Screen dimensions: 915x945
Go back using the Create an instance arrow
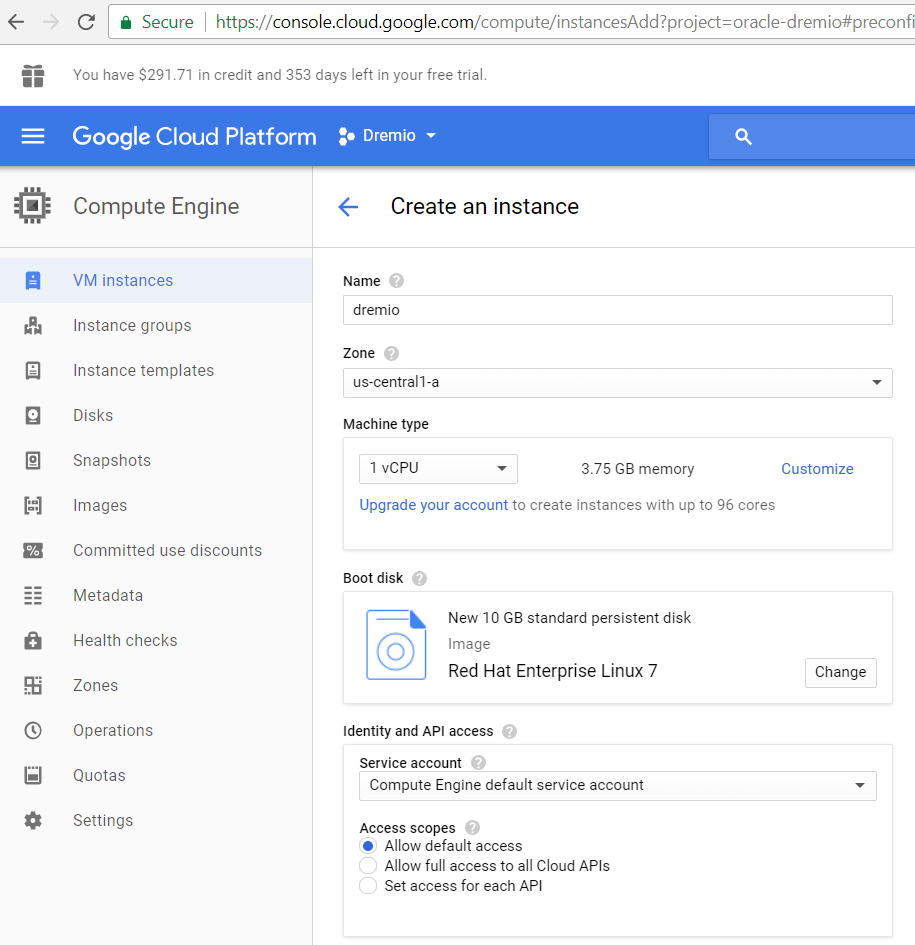click(x=348, y=207)
